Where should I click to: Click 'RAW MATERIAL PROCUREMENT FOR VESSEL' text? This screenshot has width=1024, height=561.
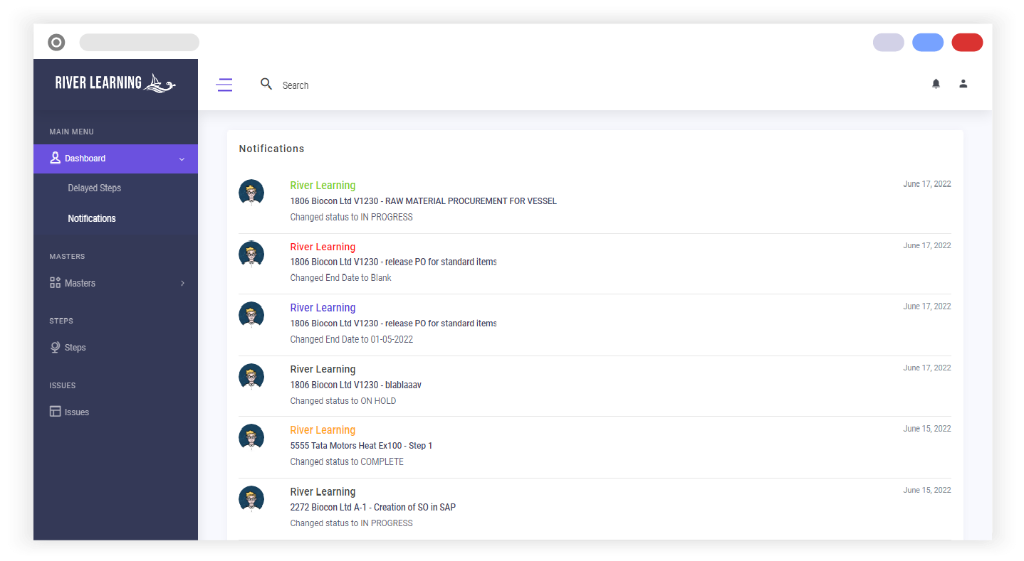tap(471, 201)
